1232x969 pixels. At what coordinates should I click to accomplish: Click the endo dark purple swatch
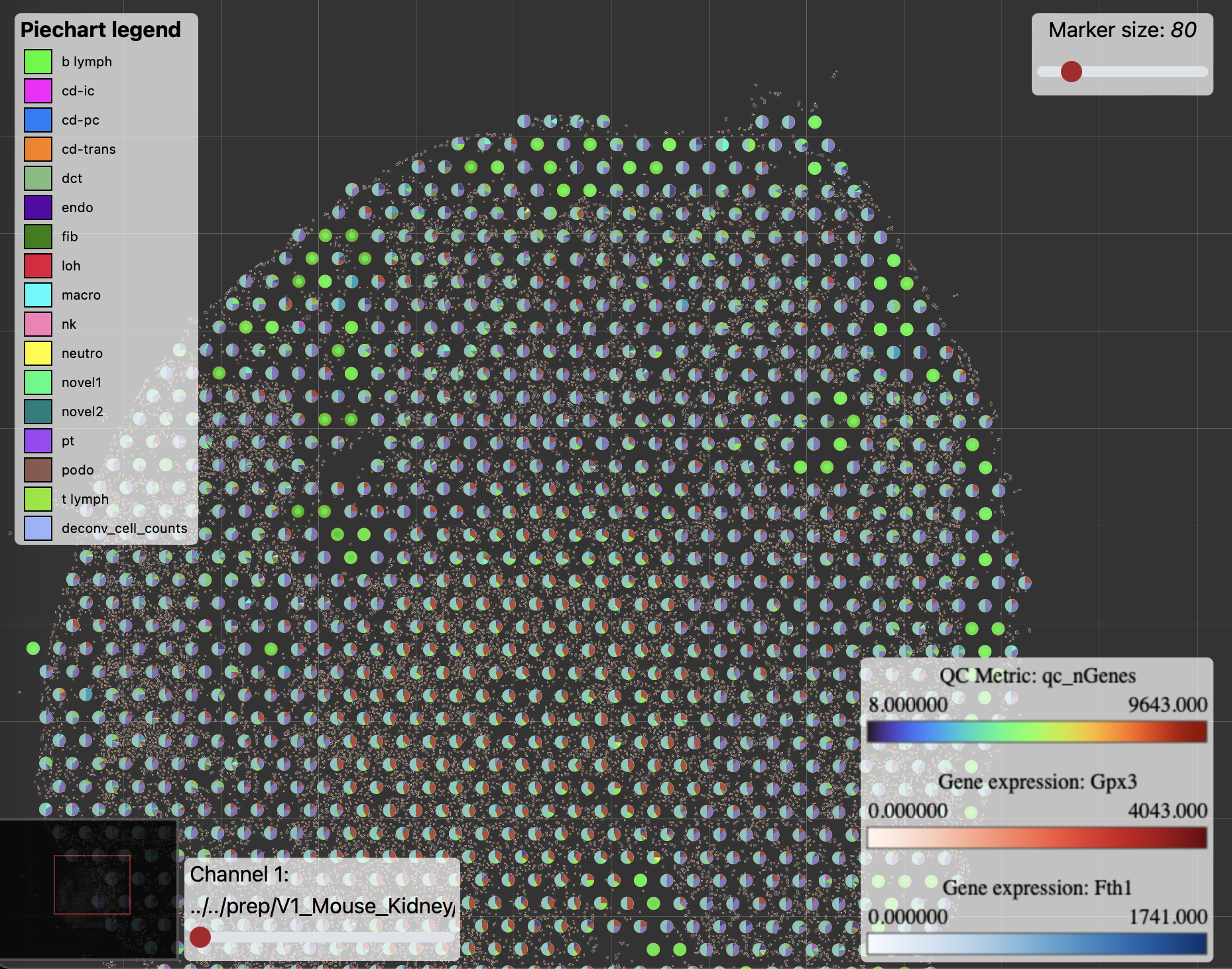pyautogui.click(x=38, y=207)
